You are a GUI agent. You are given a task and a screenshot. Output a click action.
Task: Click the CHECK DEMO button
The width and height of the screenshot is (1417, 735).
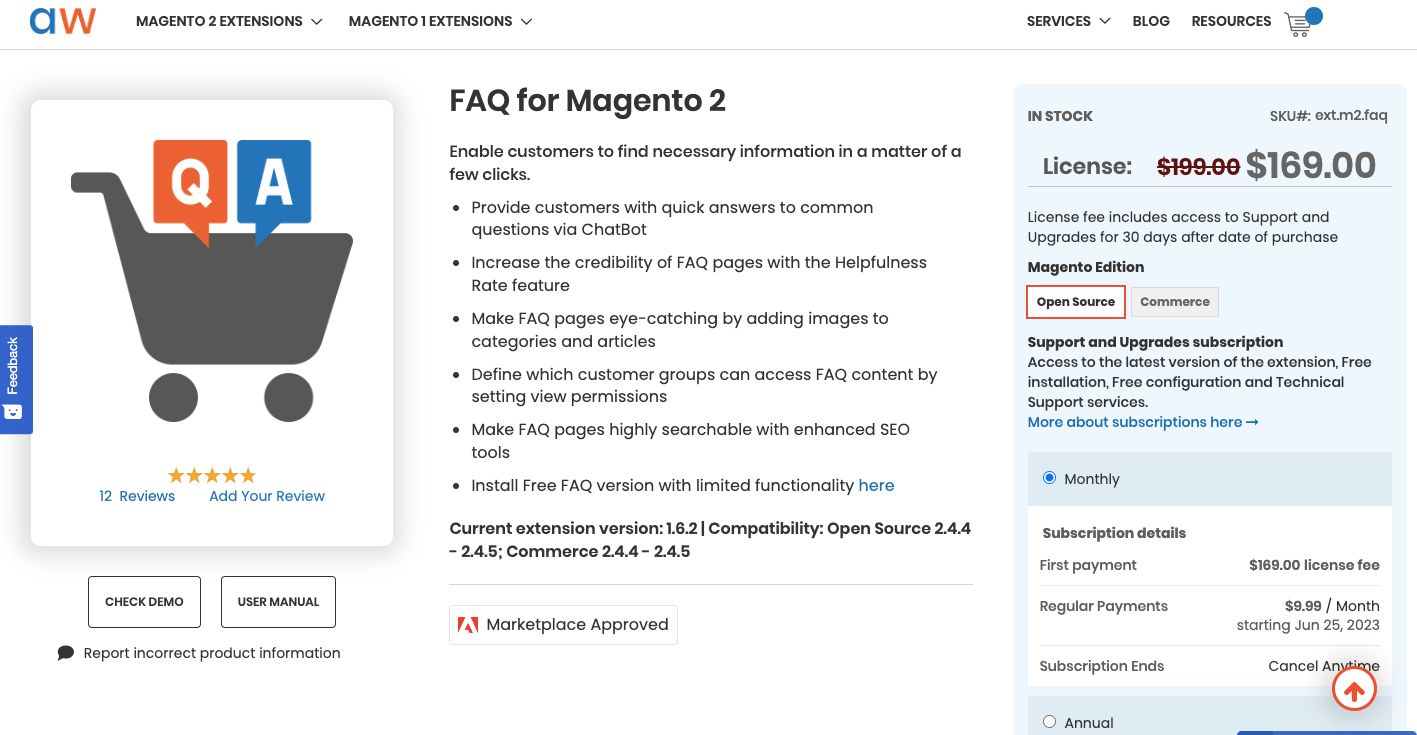[144, 601]
